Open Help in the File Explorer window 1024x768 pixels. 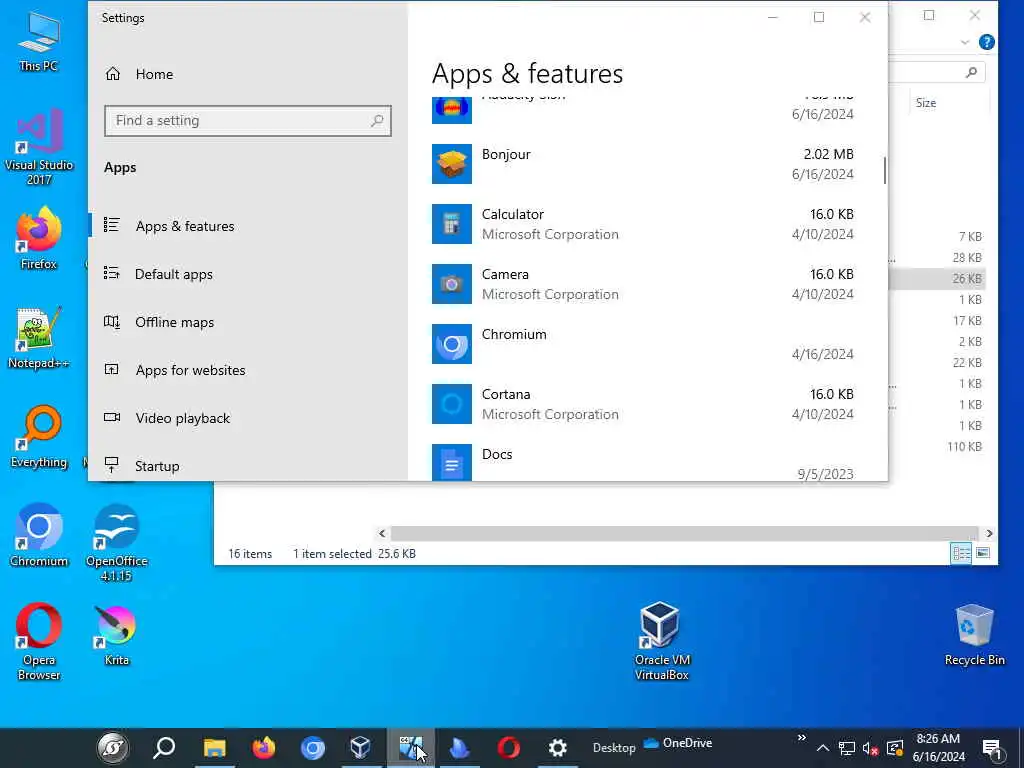987,42
